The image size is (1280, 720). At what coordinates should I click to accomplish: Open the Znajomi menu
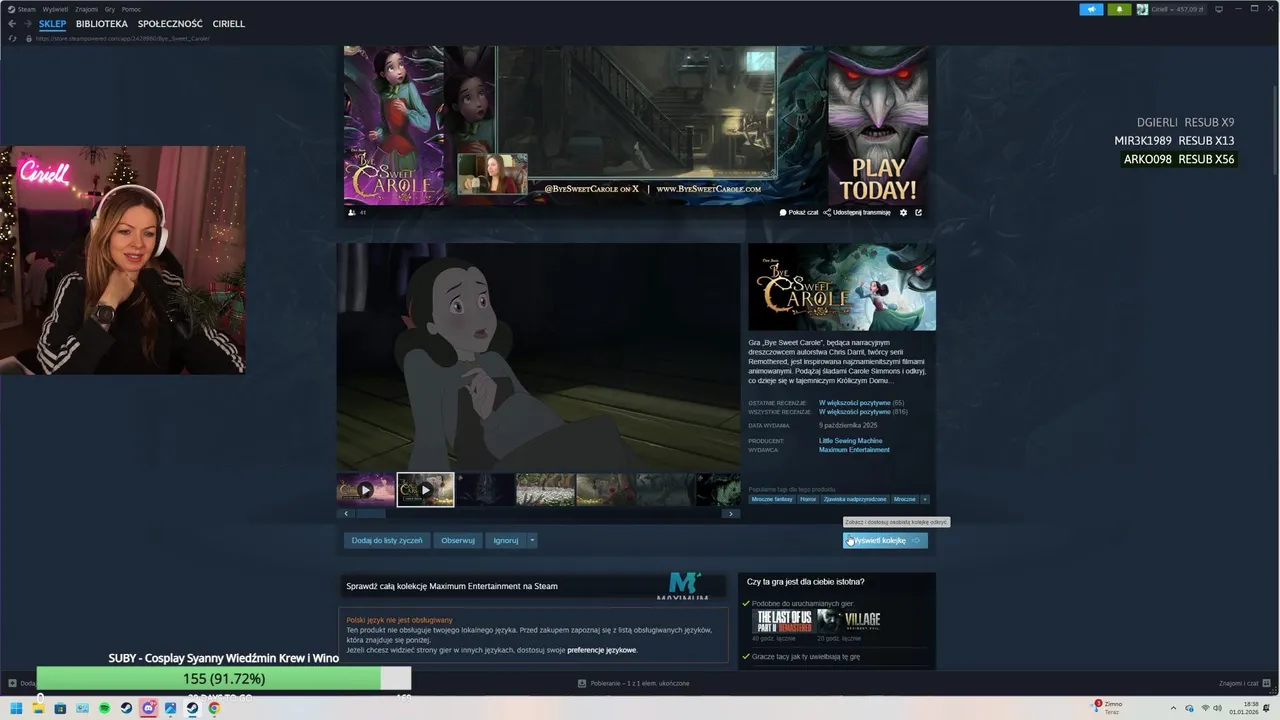click(x=86, y=9)
